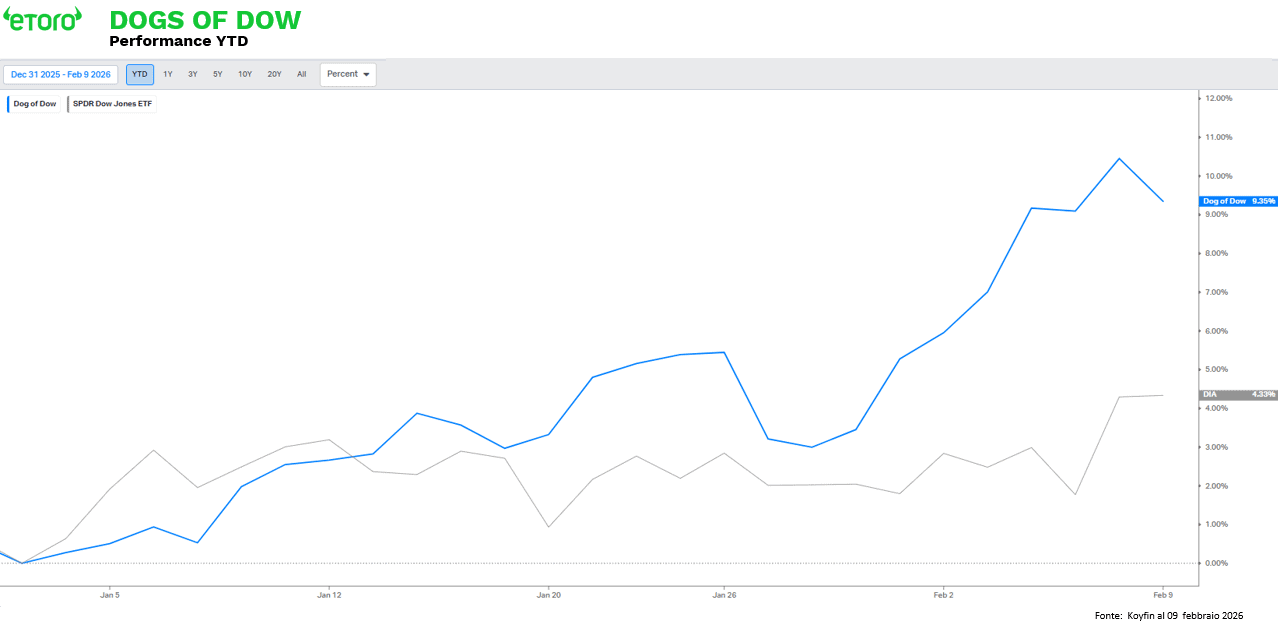Click the eToro logo
This screenshot has height=633, width=1278.
(42, 19)
